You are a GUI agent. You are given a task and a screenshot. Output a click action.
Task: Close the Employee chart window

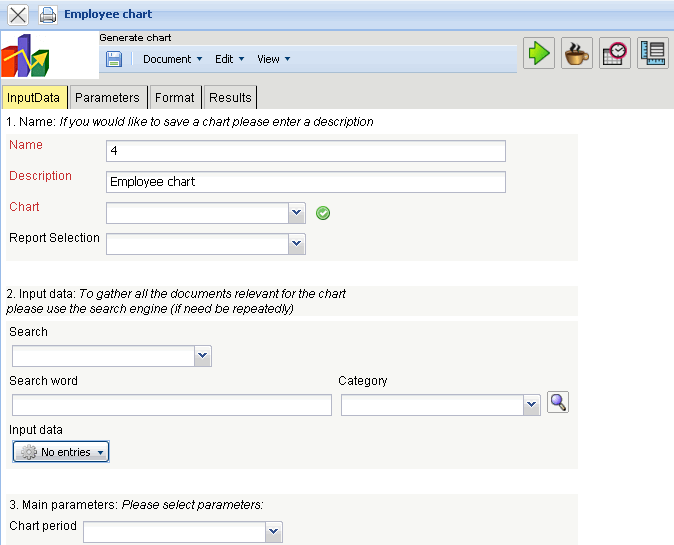coord(18,15)
